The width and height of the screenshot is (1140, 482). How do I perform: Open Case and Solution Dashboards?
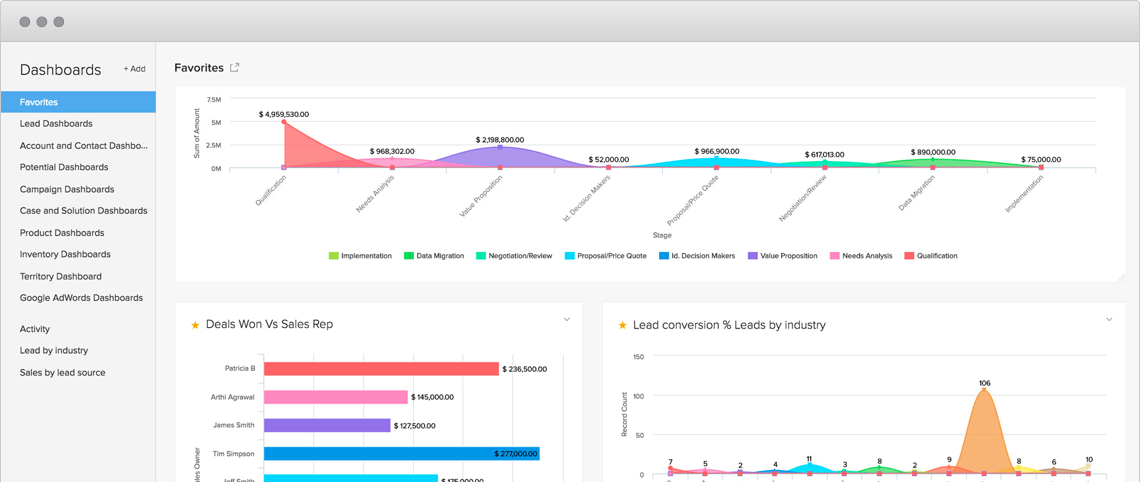click(x=84, y=211)
